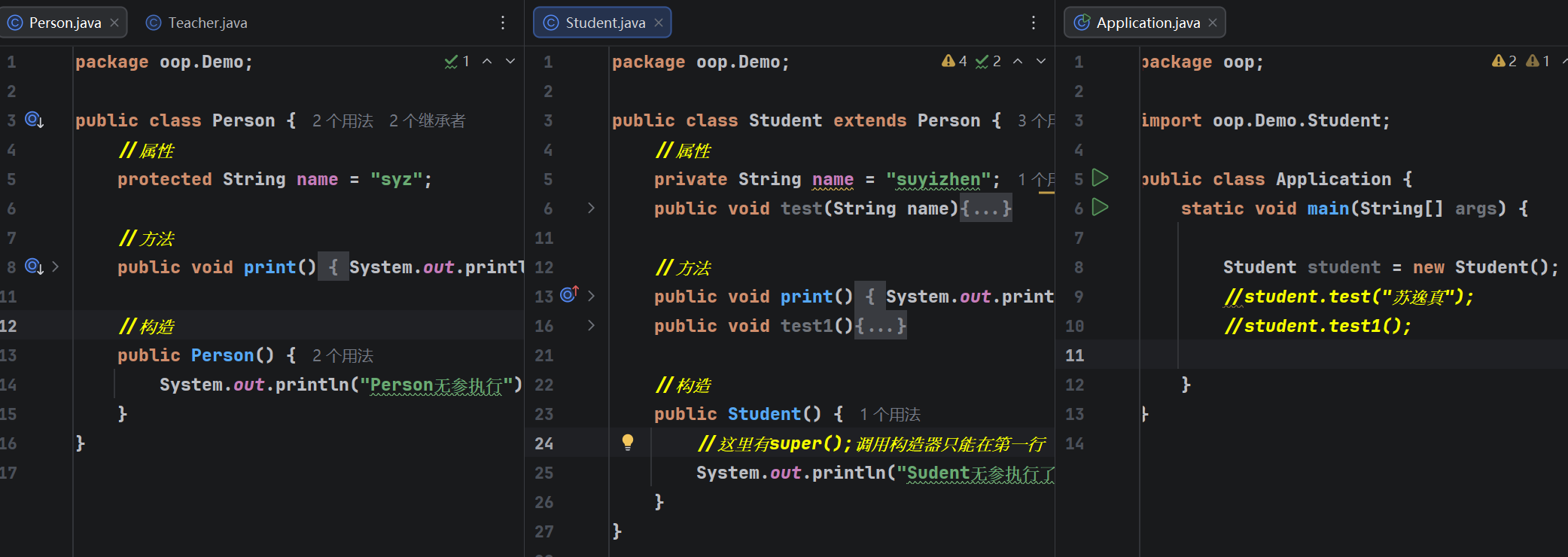Click 'extends' keyword in Student class declaration
Viewport: 1568px width, 557px height.
pos(869,120)
